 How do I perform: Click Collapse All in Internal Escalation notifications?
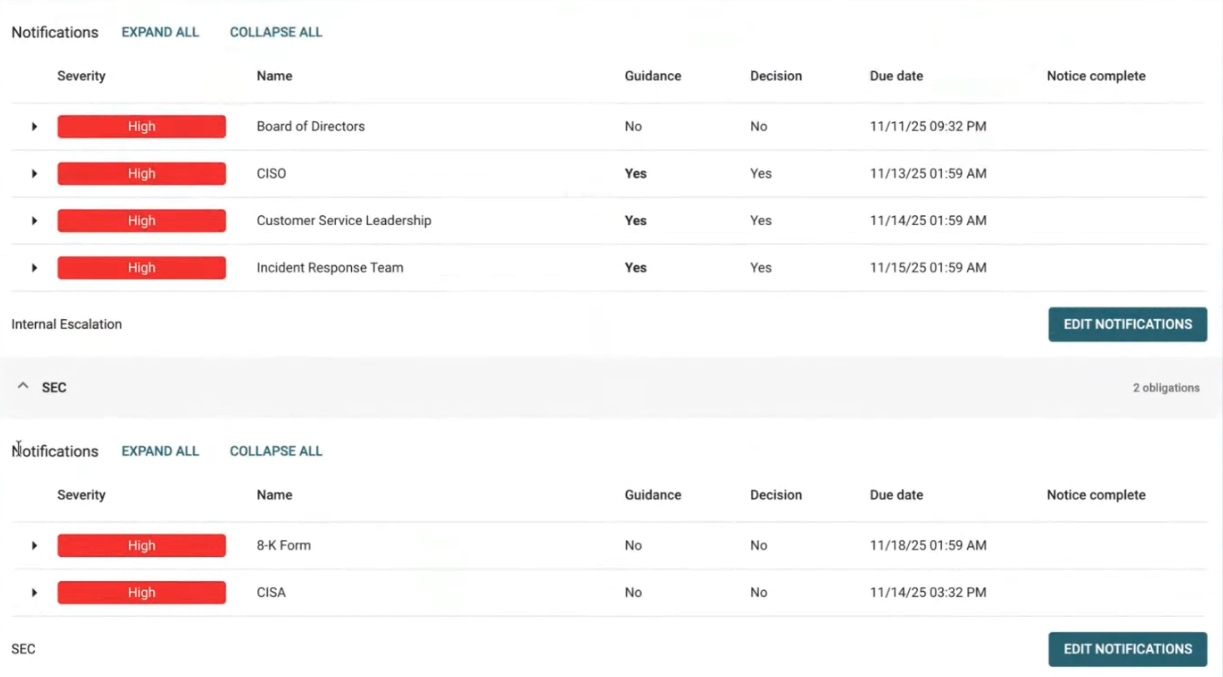coord(276,32)
